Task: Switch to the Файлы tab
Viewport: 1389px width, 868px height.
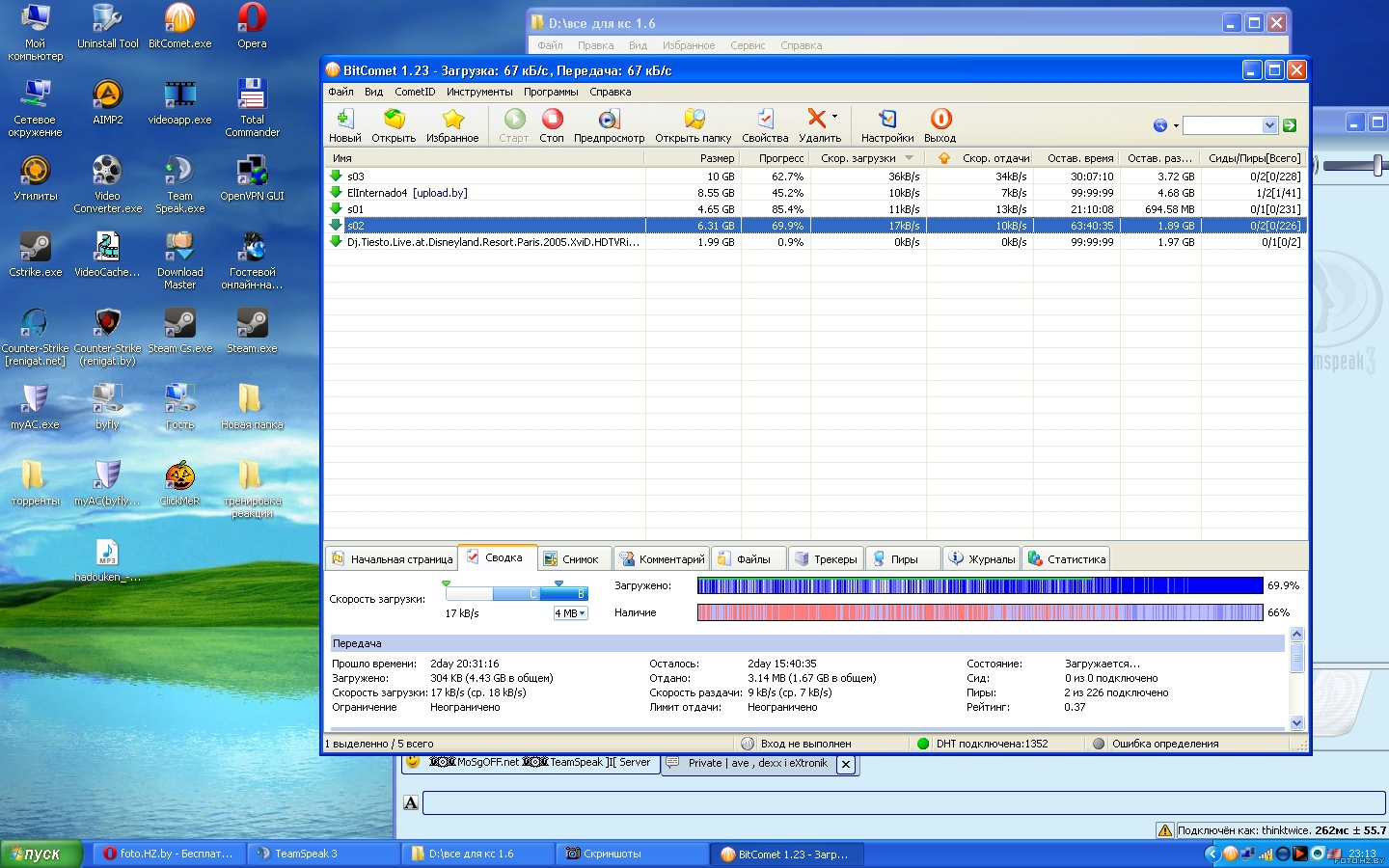Action: click(749, 558)
